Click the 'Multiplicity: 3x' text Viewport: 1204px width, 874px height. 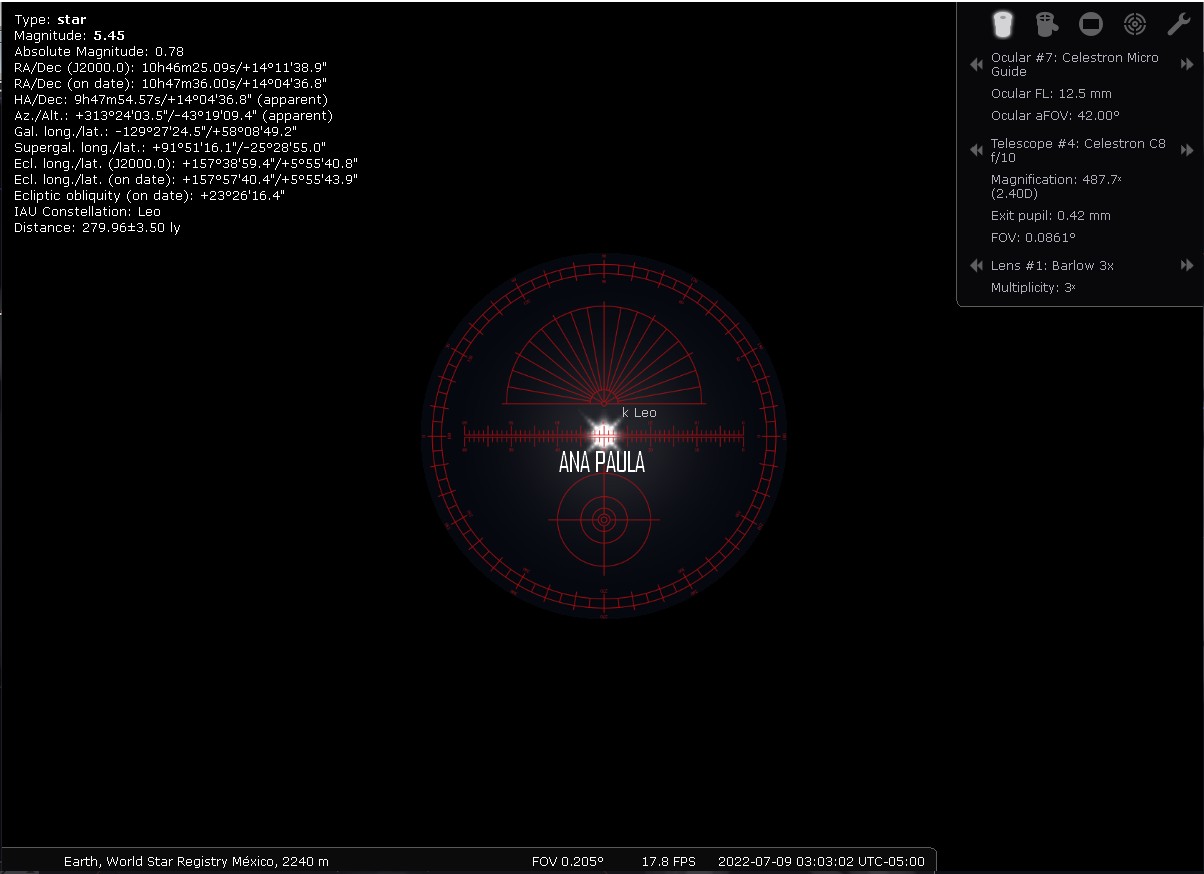point(1033,288)
